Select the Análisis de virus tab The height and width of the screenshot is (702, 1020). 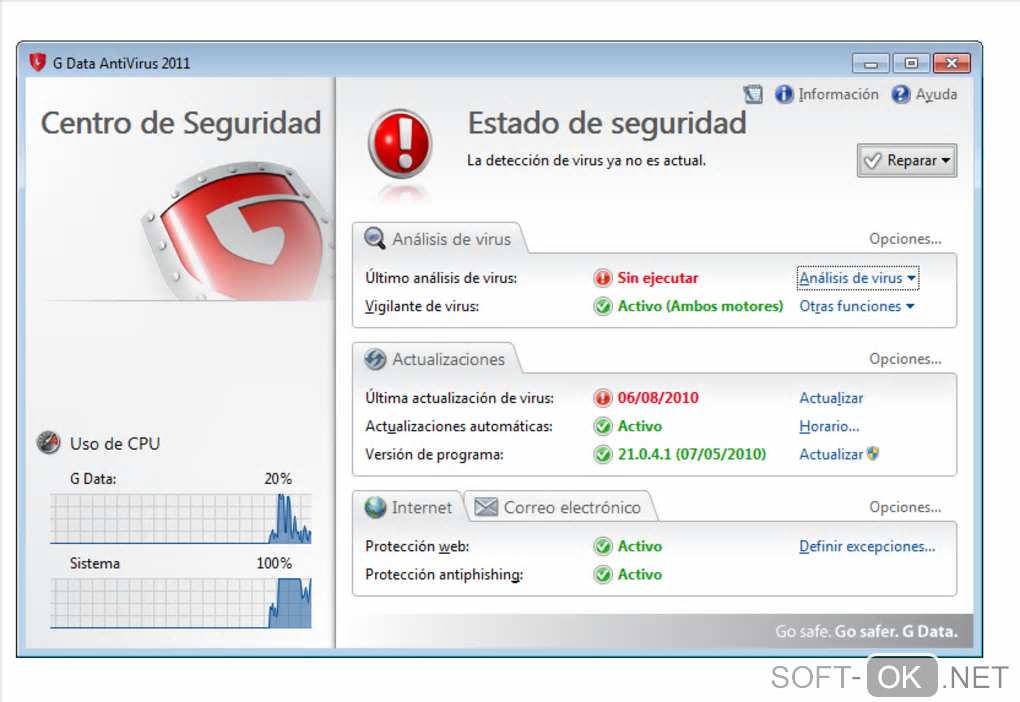pyautogui.click(x=440, y=239)
